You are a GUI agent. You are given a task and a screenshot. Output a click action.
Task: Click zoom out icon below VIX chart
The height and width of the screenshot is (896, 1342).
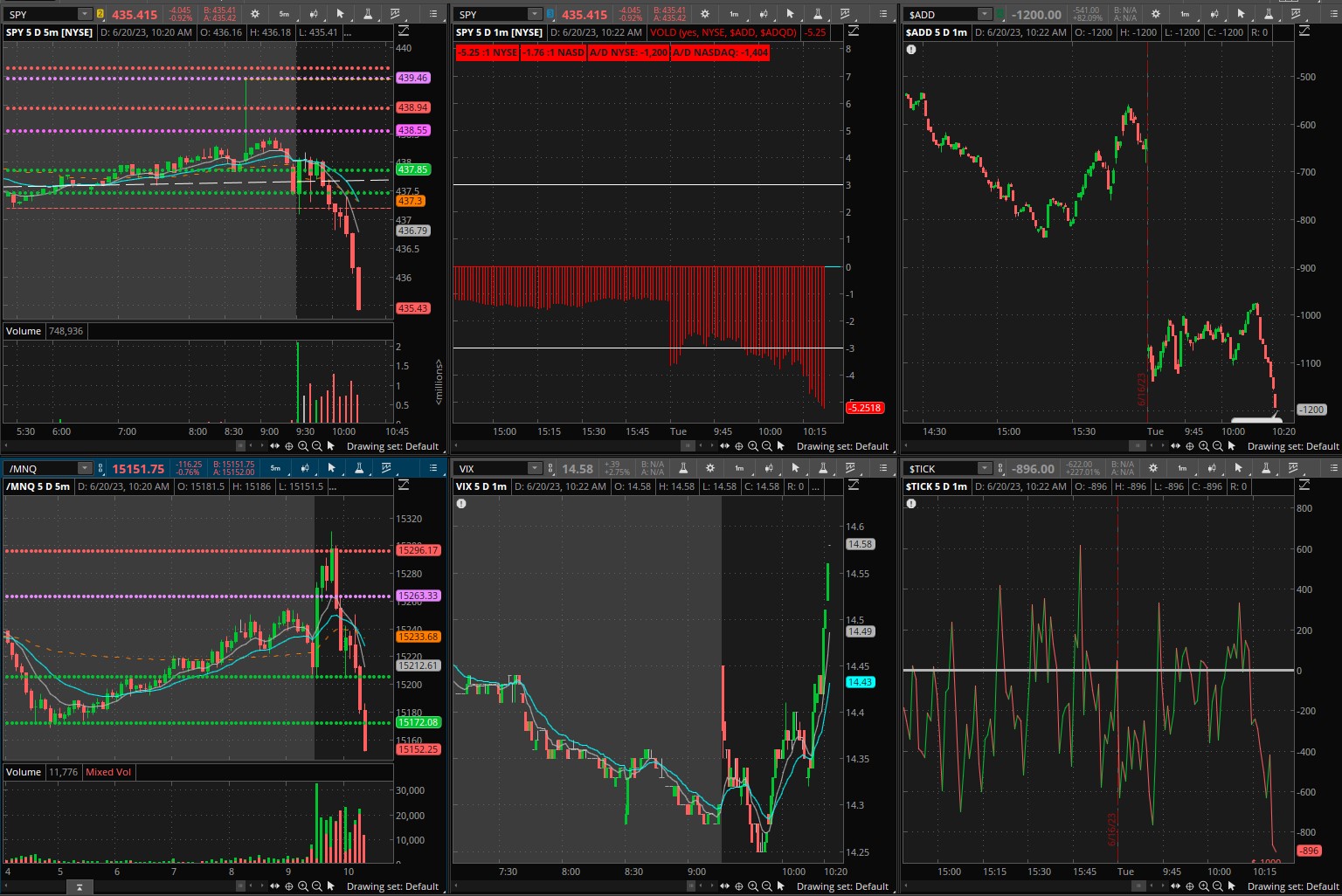tap(767, 886)
